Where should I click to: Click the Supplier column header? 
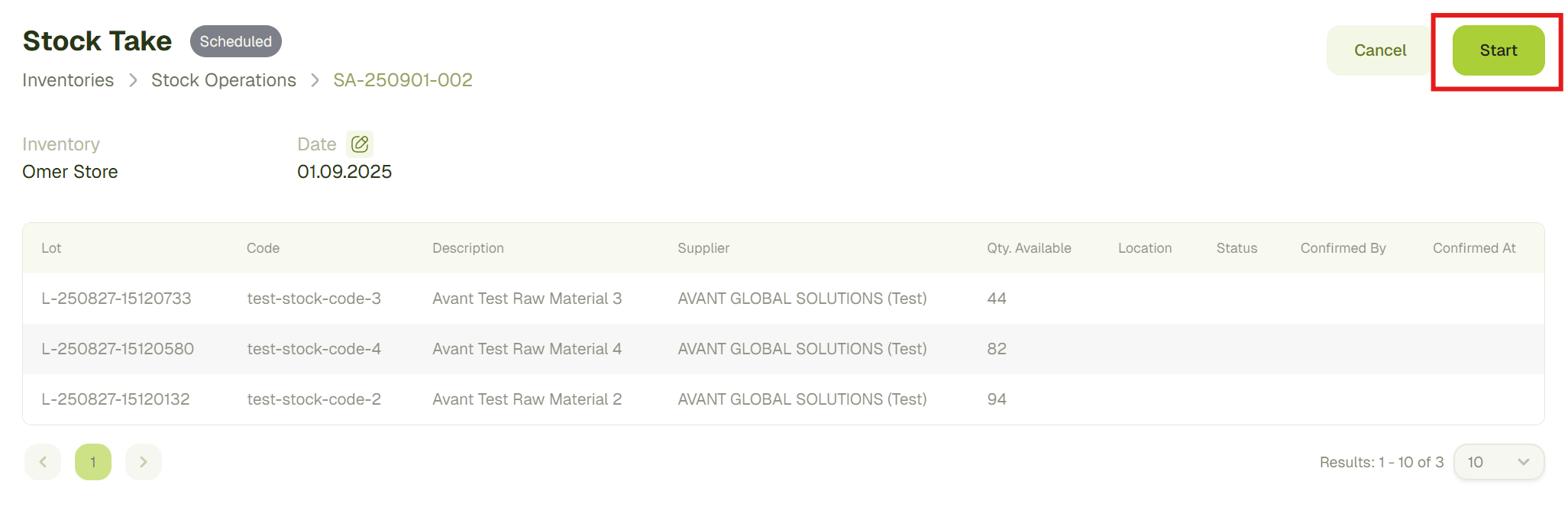click(703, 248)
